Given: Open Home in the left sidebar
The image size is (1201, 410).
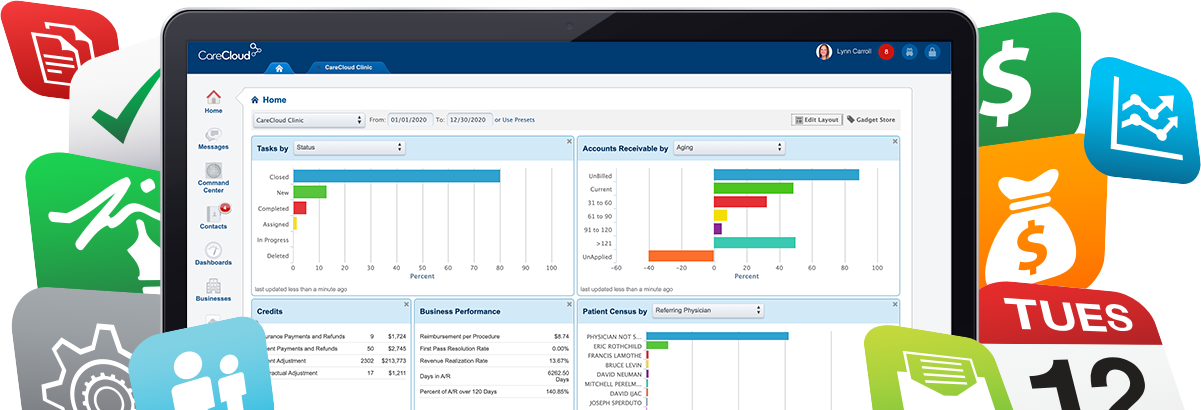Looking at the screenshot, I should pyautogui.click(x=213, y=102).
